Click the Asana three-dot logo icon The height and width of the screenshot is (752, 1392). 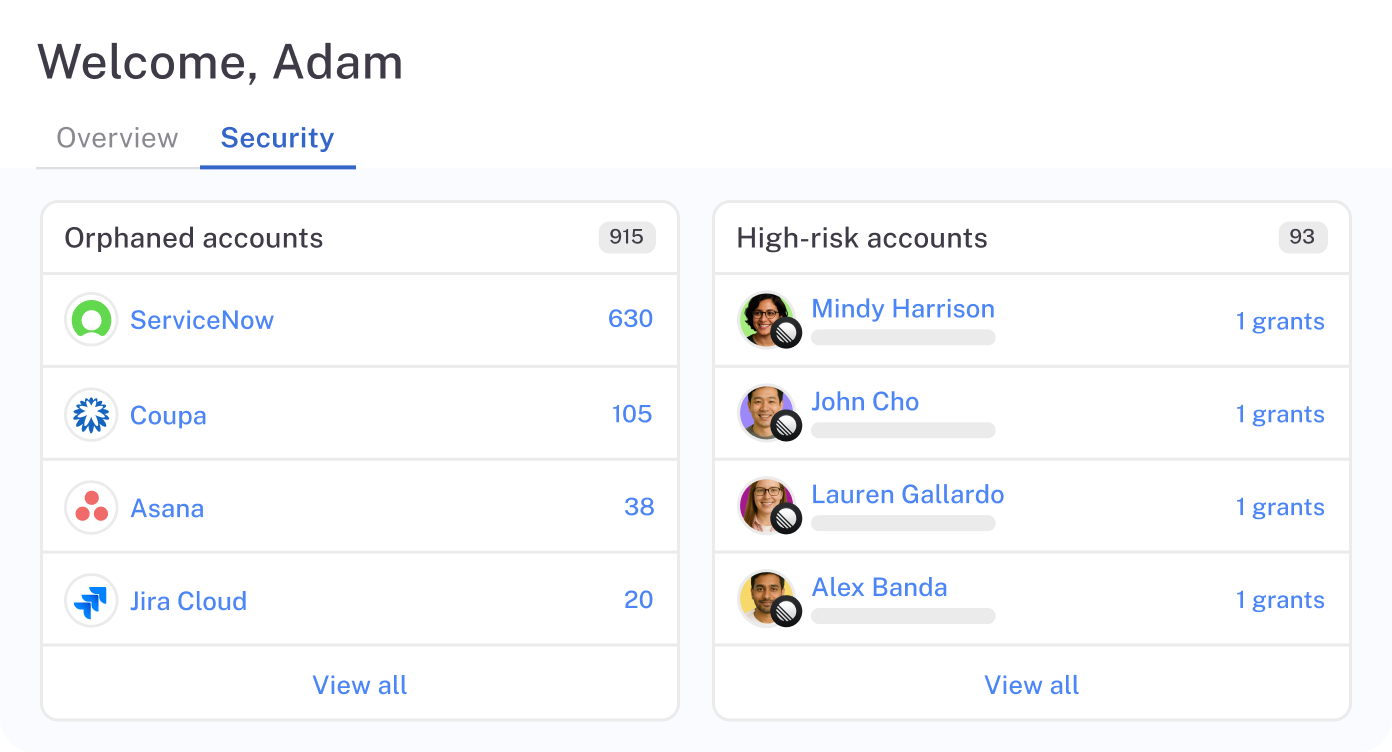pyautogui.click(x=91, y=508)
